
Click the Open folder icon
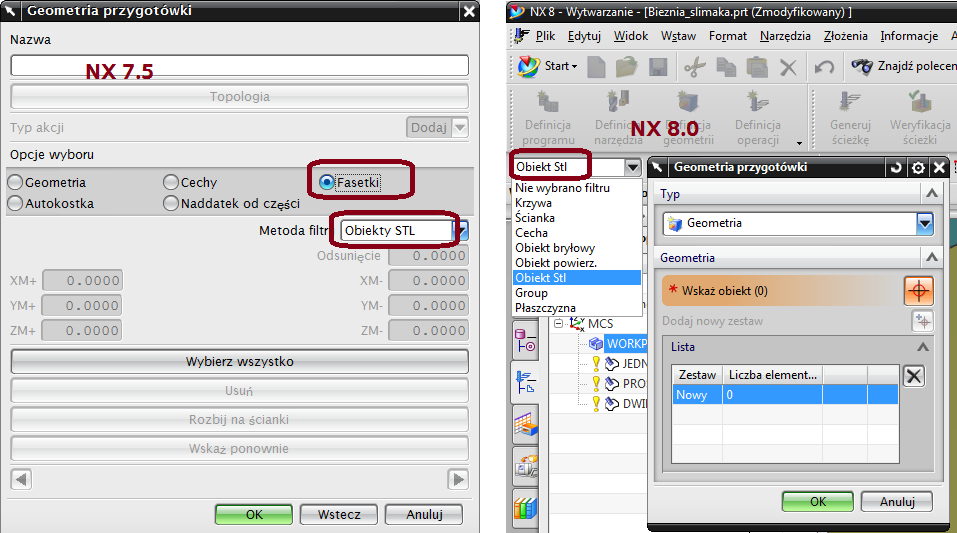click(x=626, y=67)
